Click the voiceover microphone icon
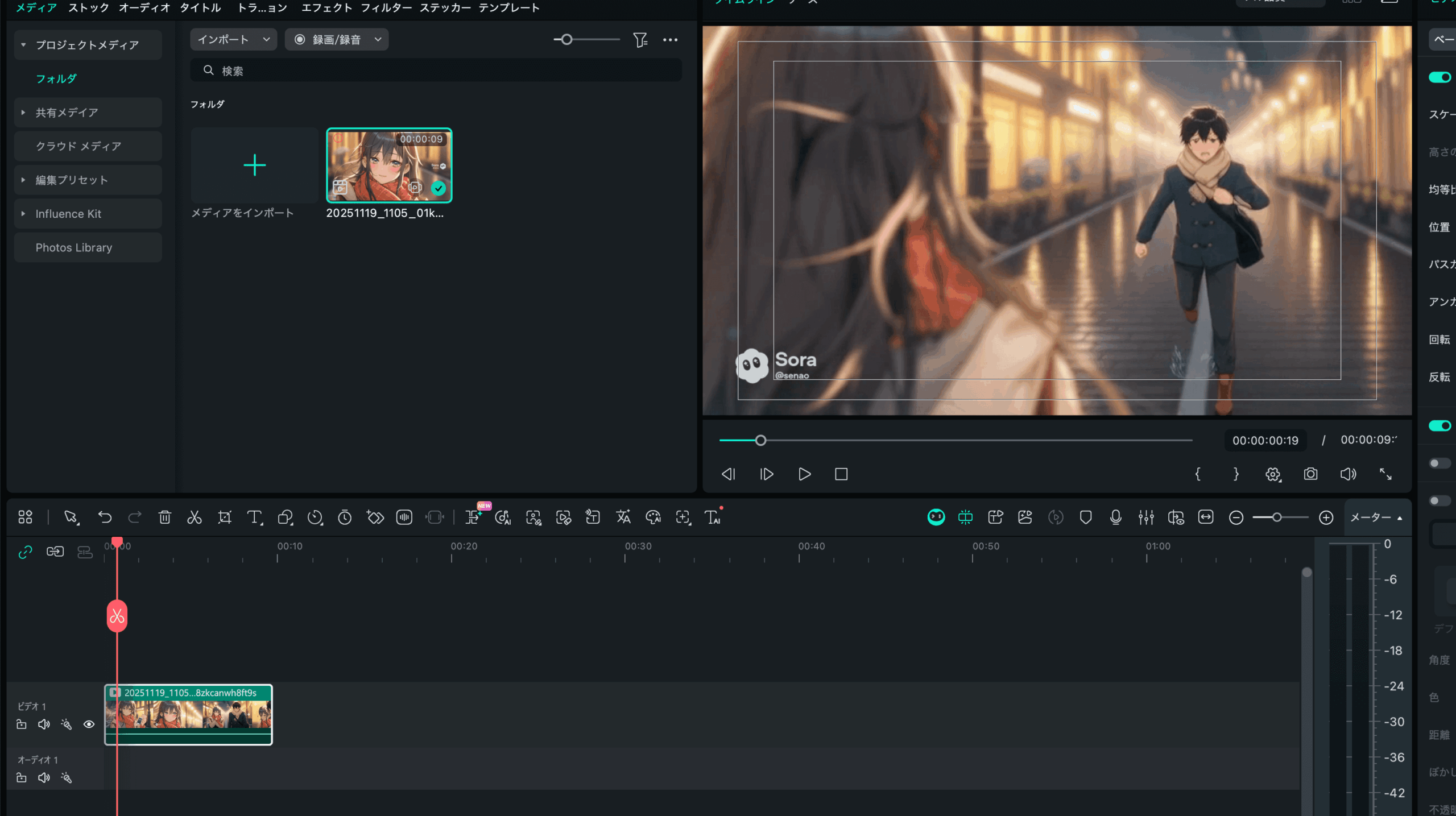Image resolution: width=1456 pixels, height=816 pixels. 1116,517
